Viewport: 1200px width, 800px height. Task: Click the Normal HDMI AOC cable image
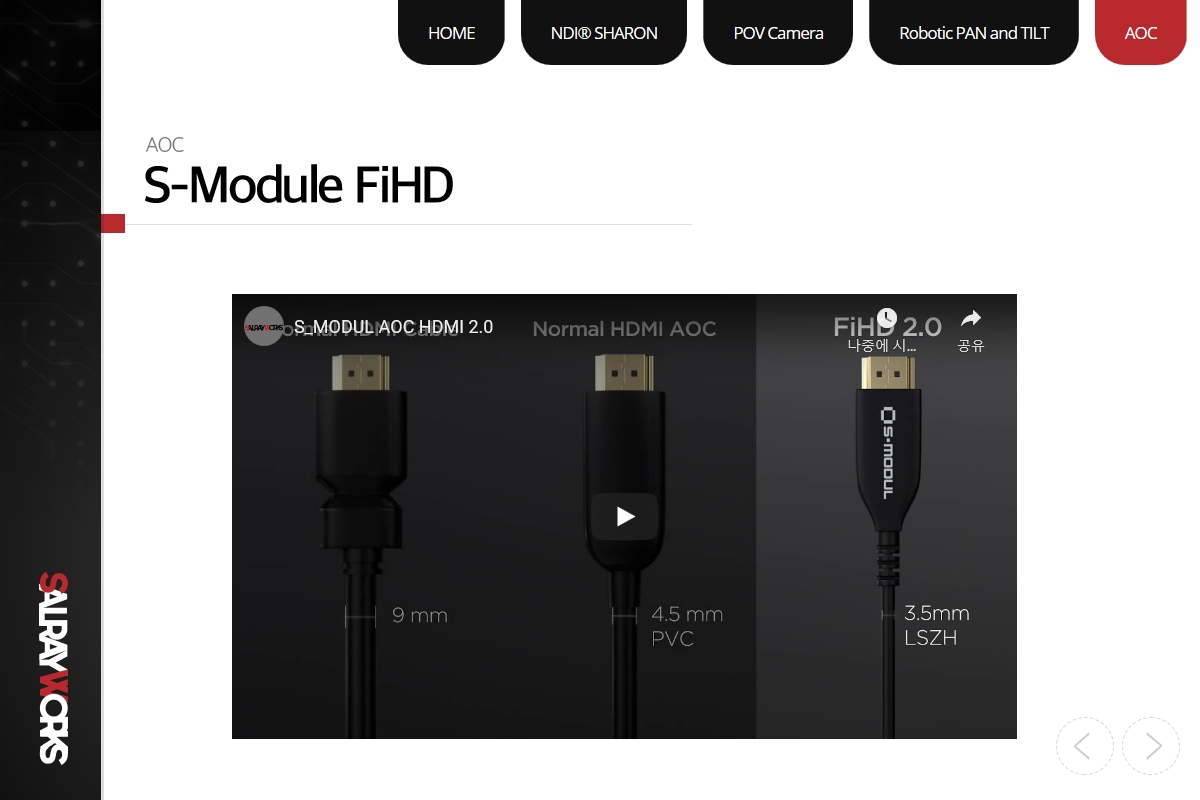(624, 530)
